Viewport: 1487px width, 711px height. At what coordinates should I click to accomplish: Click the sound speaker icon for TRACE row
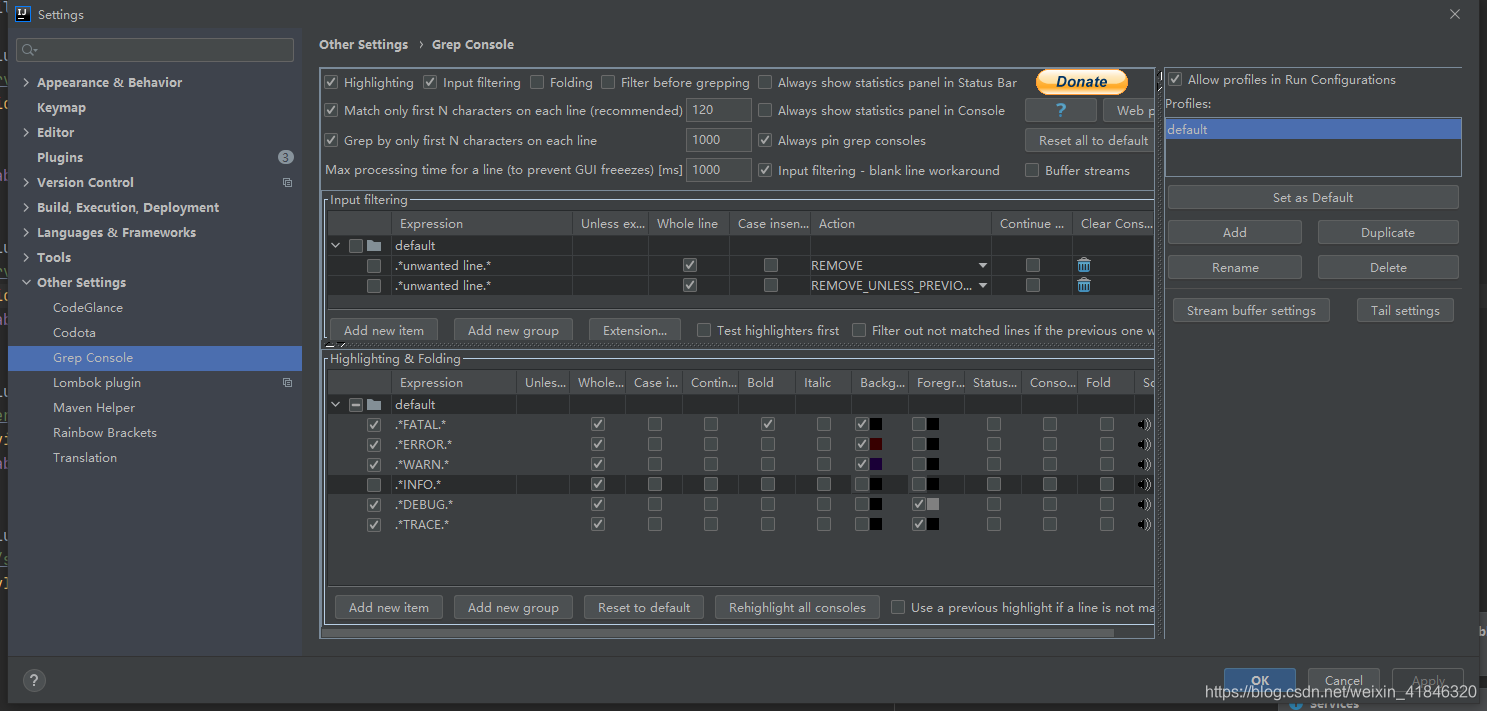1144,524
